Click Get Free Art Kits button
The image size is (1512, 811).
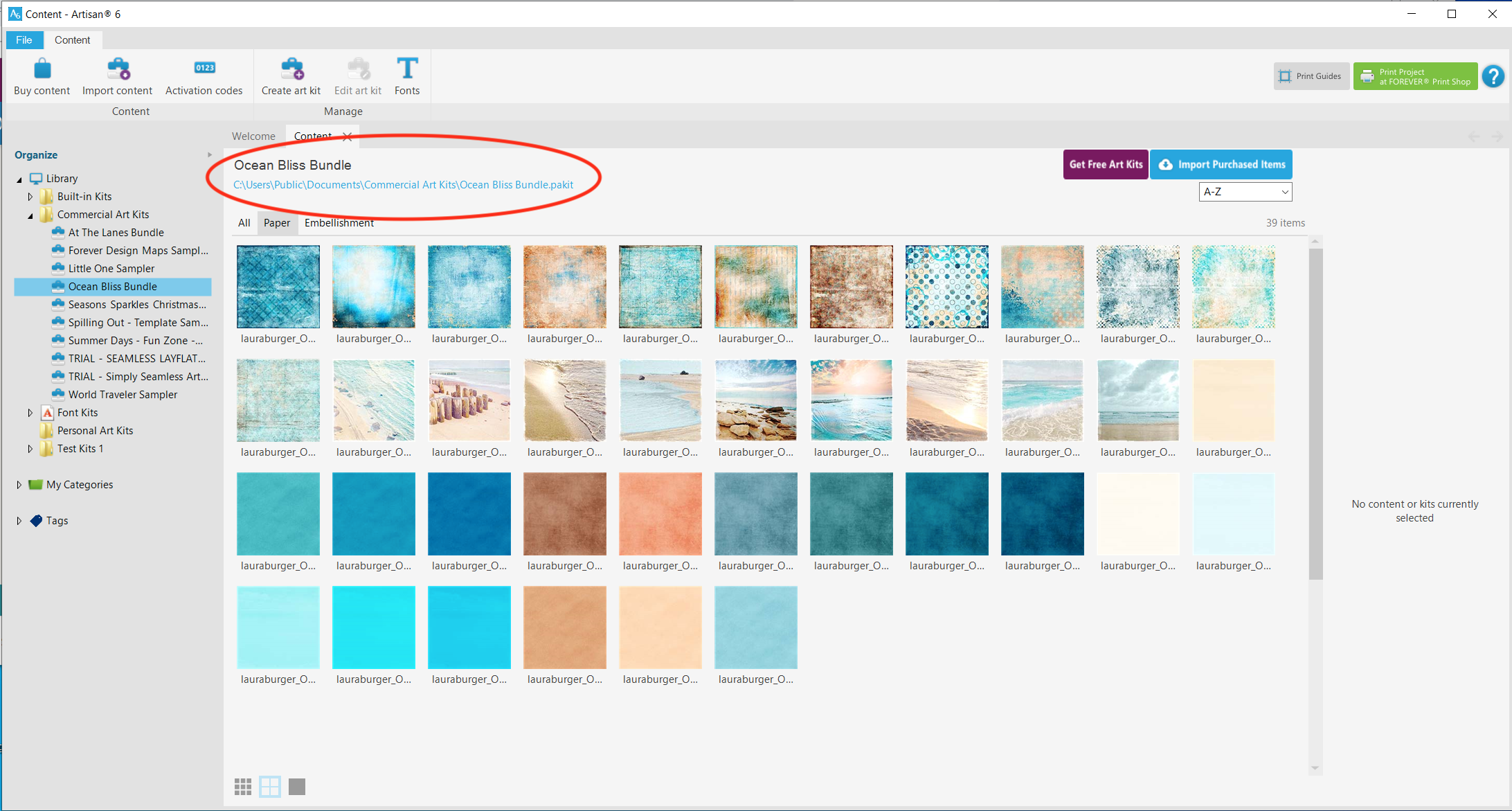point(1106,164)
